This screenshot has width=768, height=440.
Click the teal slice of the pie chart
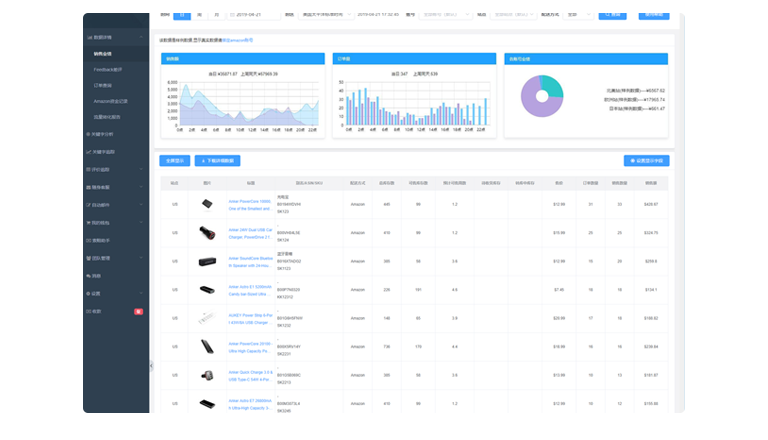553,87
